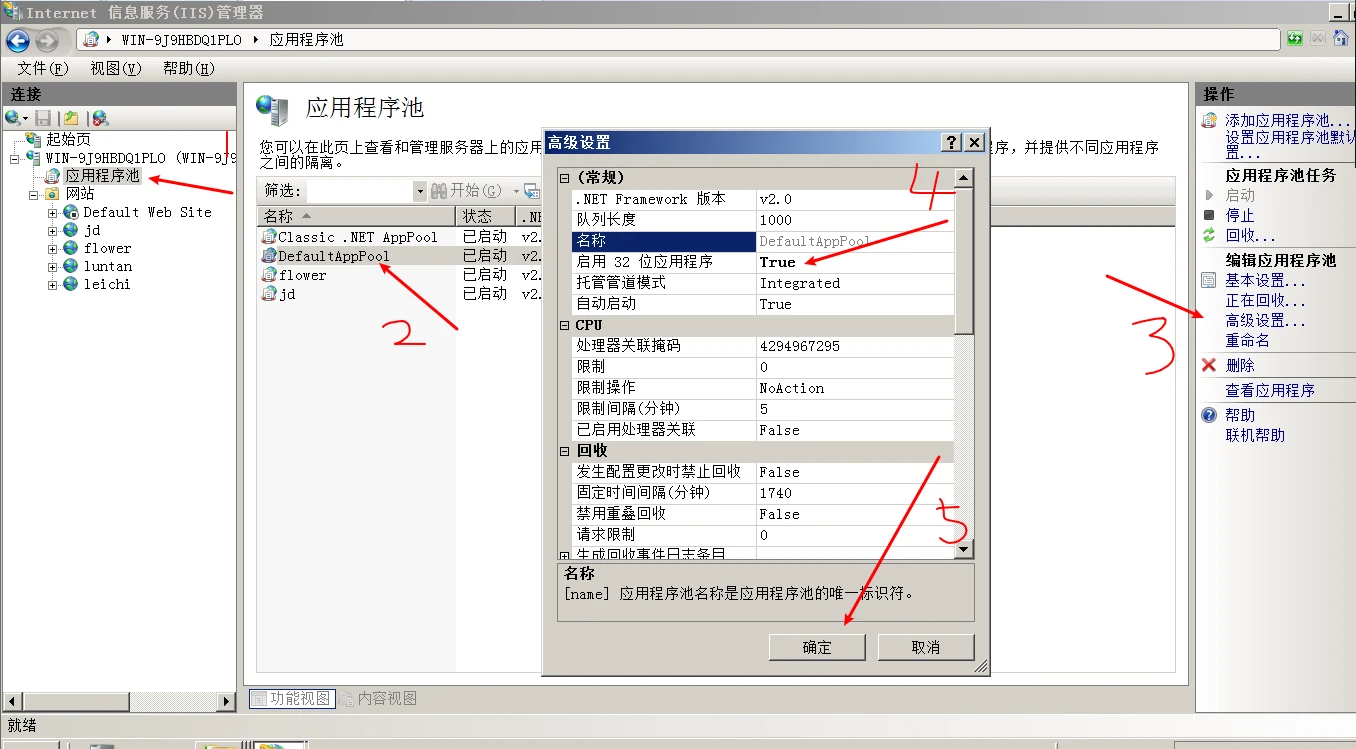Click 查看应用程序 link

click(x=1270, y=390)
